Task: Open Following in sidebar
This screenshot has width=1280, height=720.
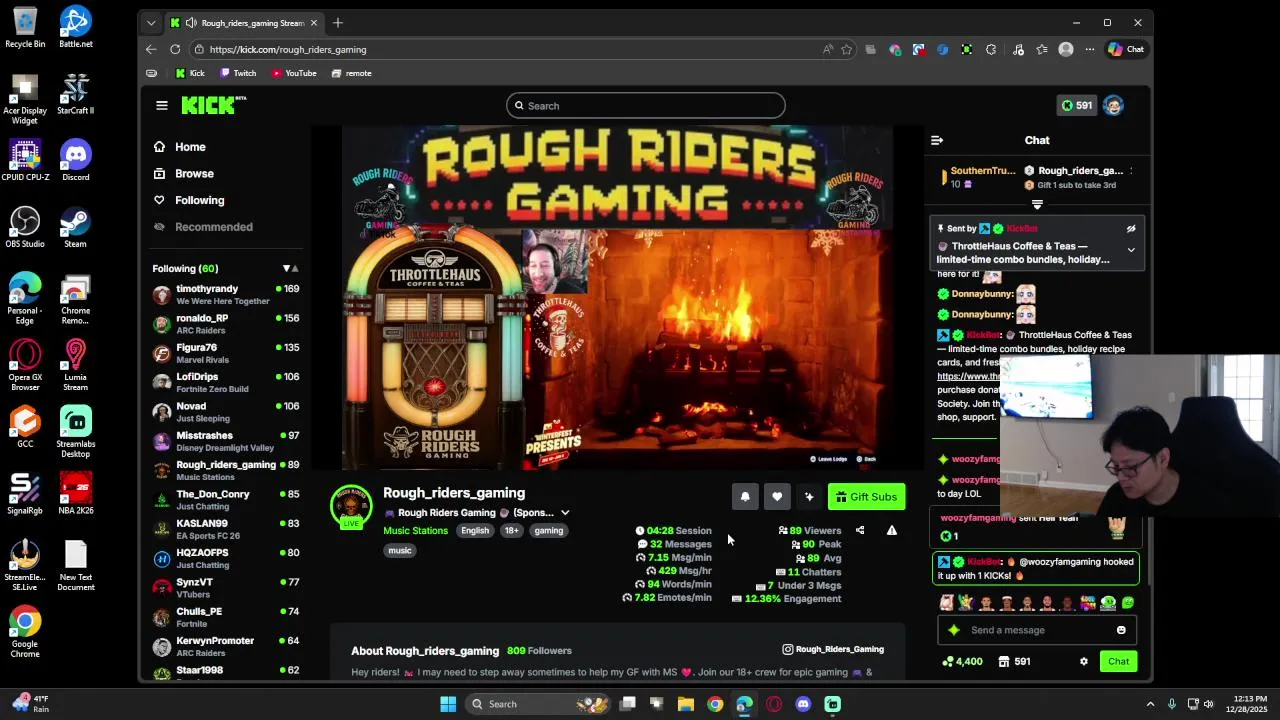Action: click(x=189, y=200)
